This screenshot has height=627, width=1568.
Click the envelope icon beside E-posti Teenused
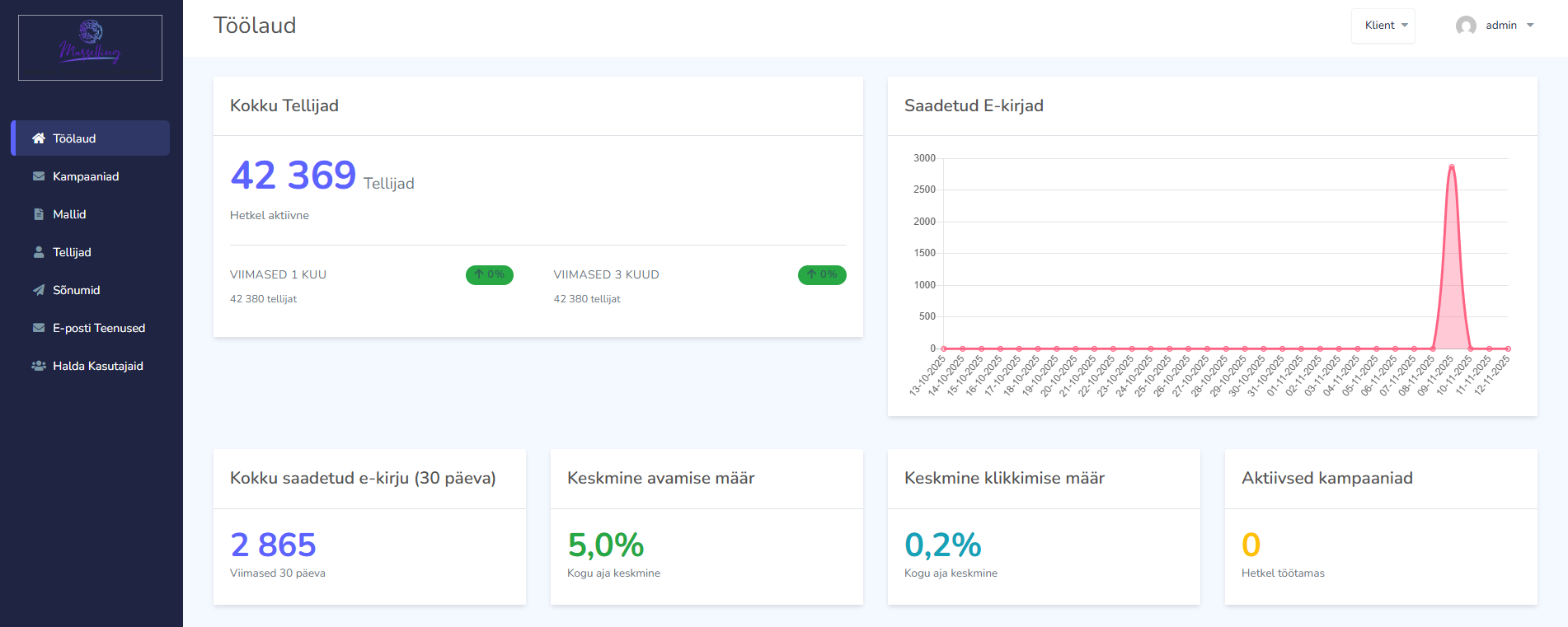coord(39,328)
